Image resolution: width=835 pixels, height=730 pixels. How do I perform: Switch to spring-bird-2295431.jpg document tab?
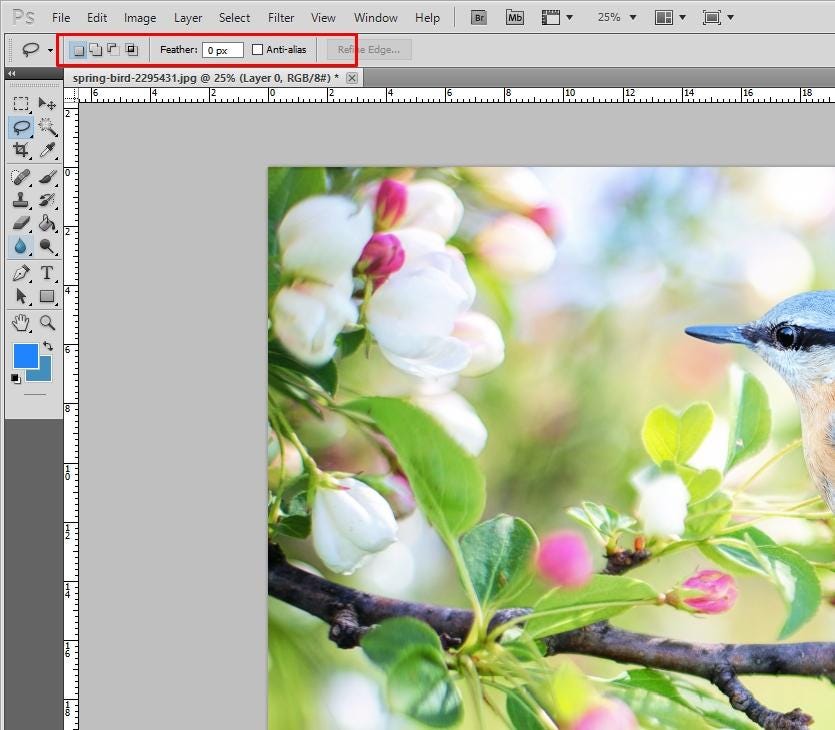206,78
